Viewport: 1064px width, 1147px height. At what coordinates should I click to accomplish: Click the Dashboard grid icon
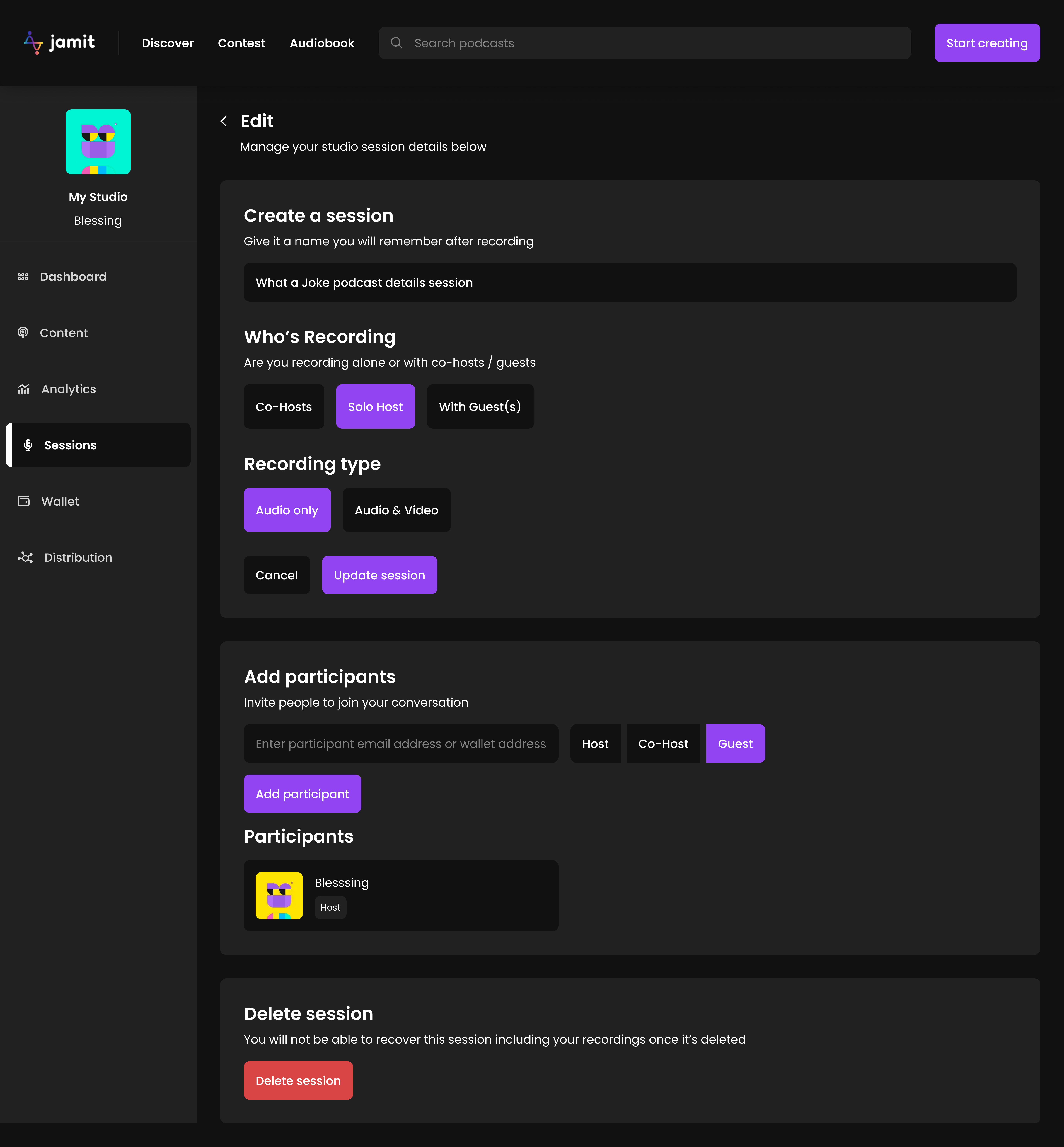(x=23, y=277)
